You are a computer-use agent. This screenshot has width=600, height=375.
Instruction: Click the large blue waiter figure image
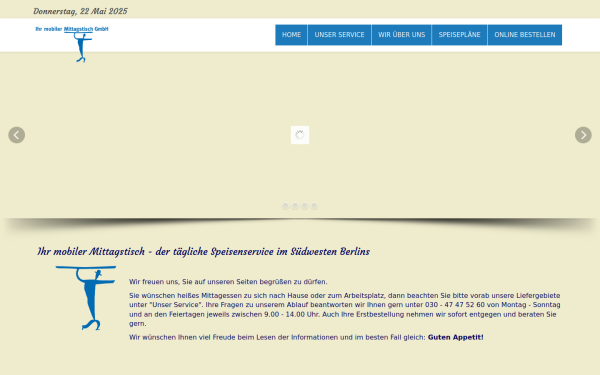coord(86,298)
